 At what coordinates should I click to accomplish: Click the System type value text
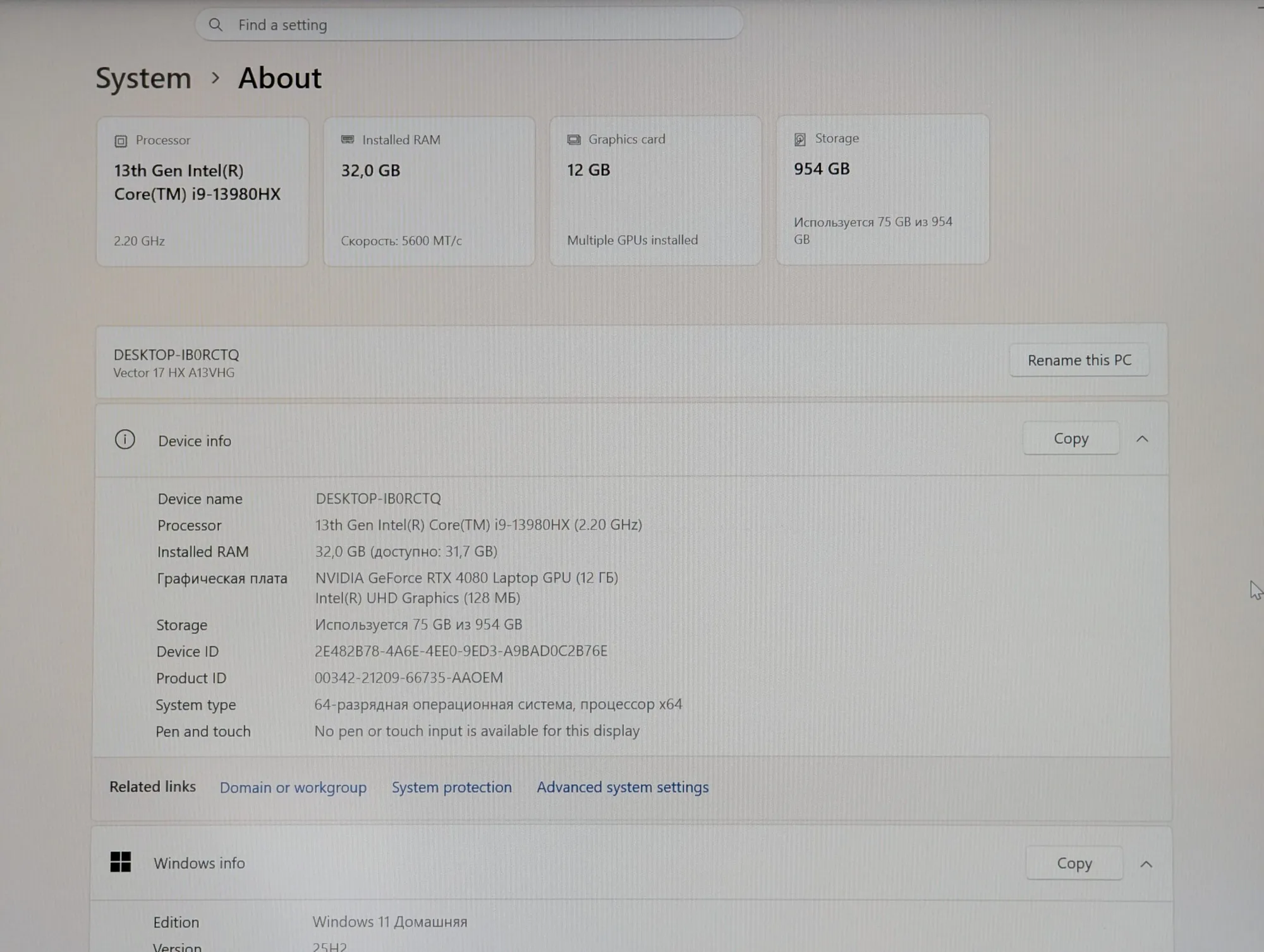[498, 704]
